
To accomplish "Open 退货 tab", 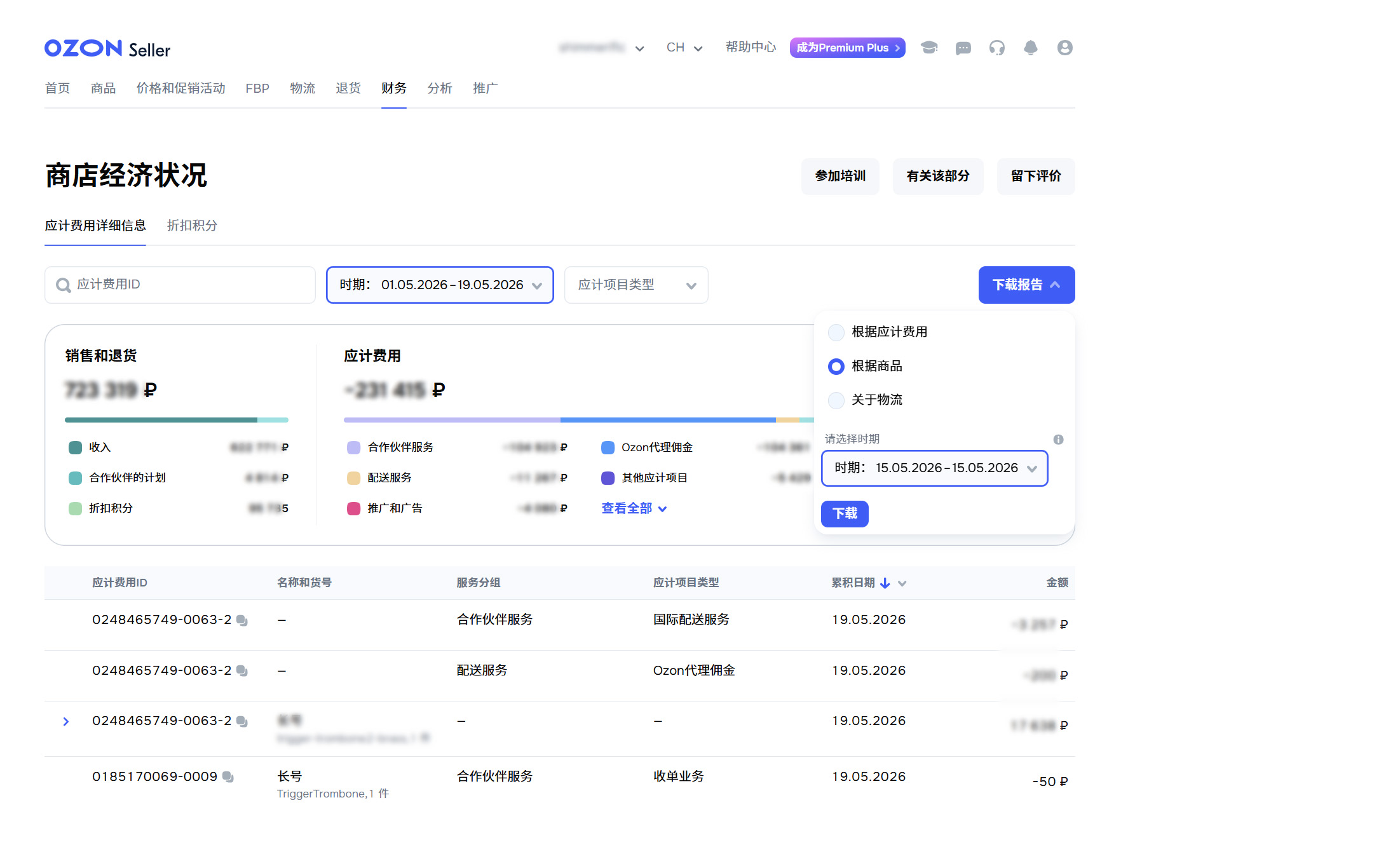I will pyautogui.click(x=348, y=88).
